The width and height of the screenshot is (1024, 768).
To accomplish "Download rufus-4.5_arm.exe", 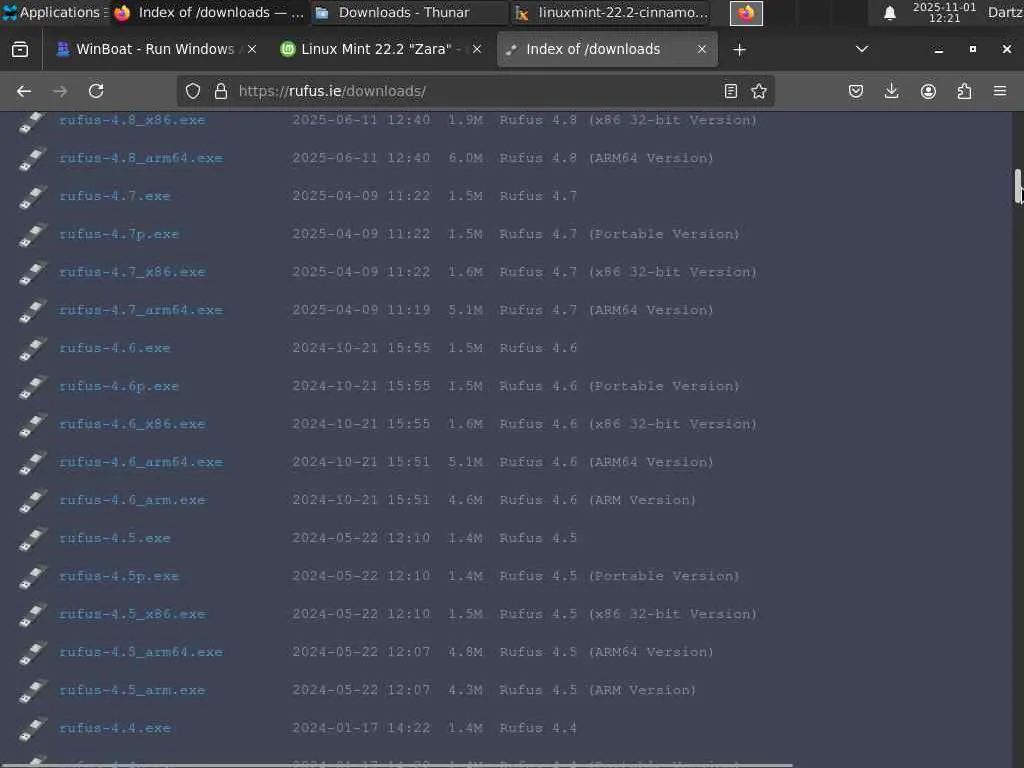I will (x=132, y=690).
